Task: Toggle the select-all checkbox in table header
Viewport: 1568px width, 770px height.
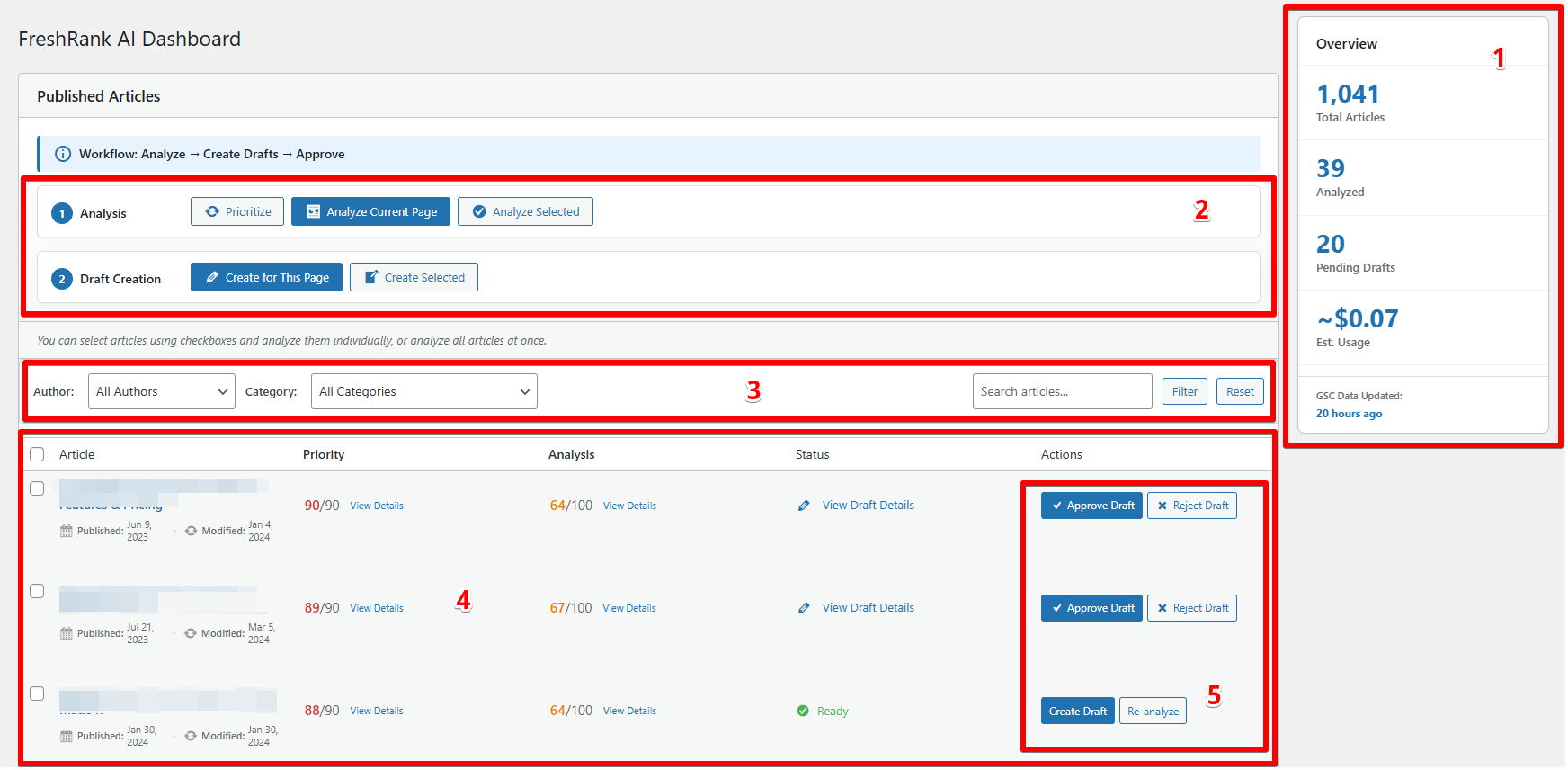Action: (37, 454)
